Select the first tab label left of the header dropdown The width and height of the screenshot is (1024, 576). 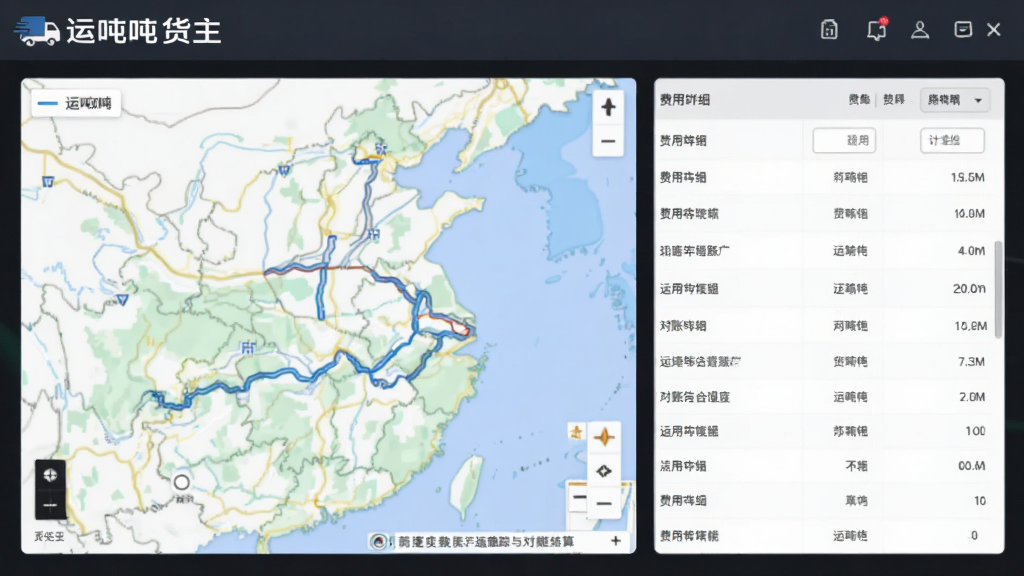(859, 99)
